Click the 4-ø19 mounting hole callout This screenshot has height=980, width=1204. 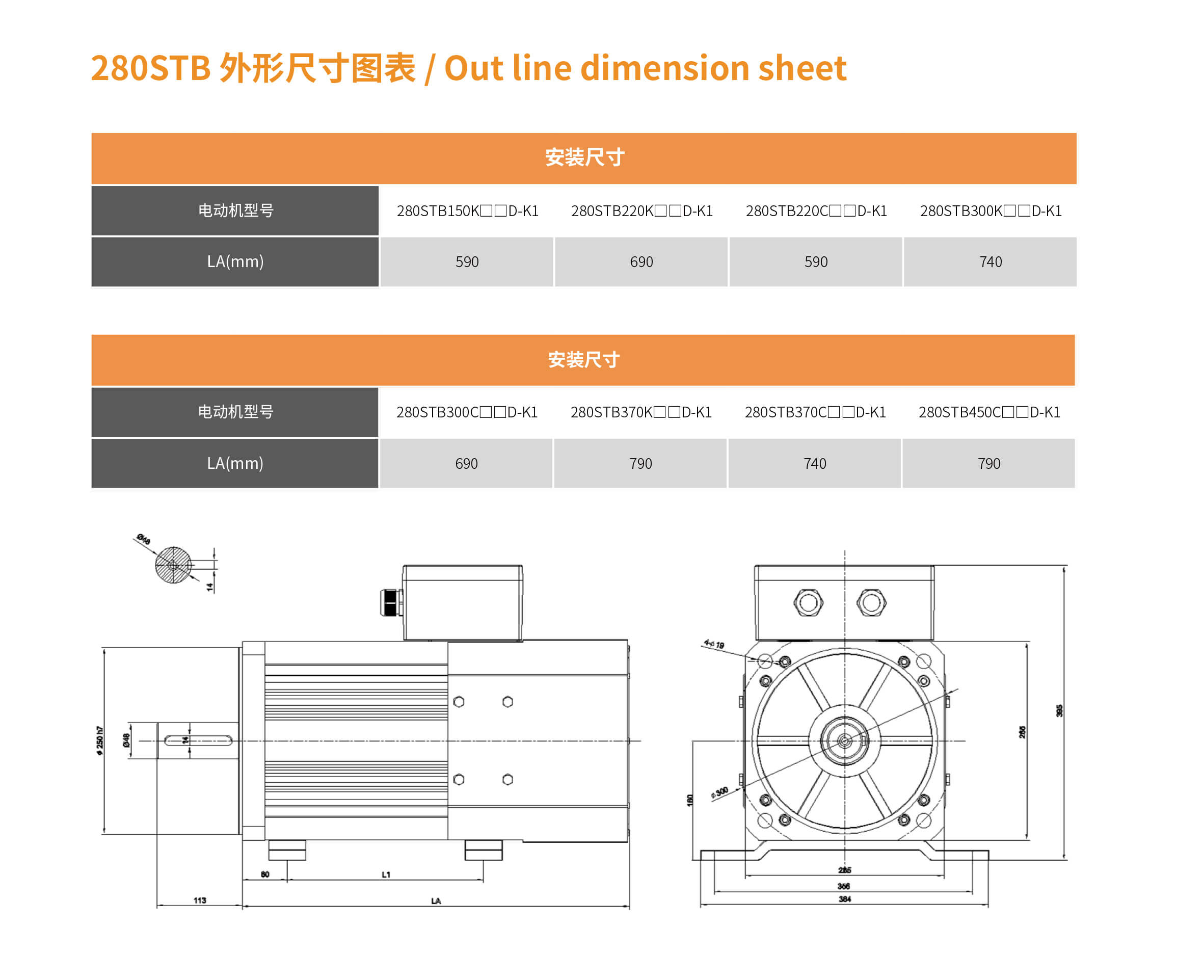pyautogui.click(x=713, y=644)
